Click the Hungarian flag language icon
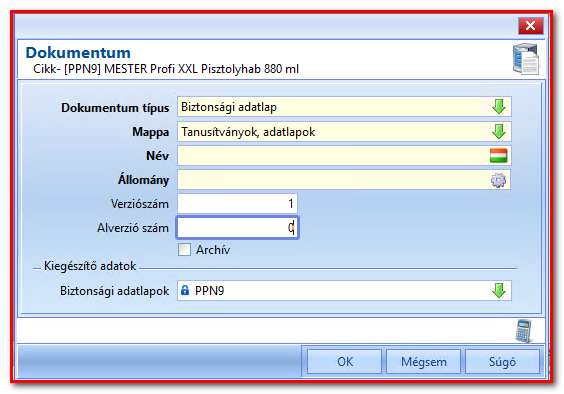The width and height of the screenshot is (564, 394). click(x=499, y=156)
